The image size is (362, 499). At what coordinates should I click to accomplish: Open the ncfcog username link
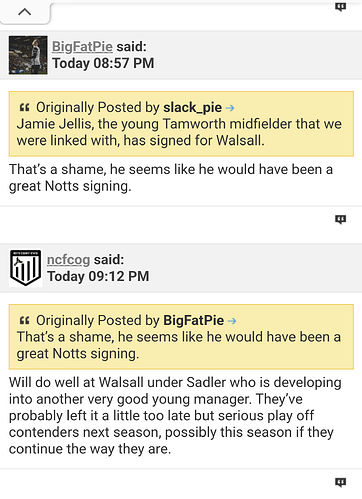click(x=68, y=260)
